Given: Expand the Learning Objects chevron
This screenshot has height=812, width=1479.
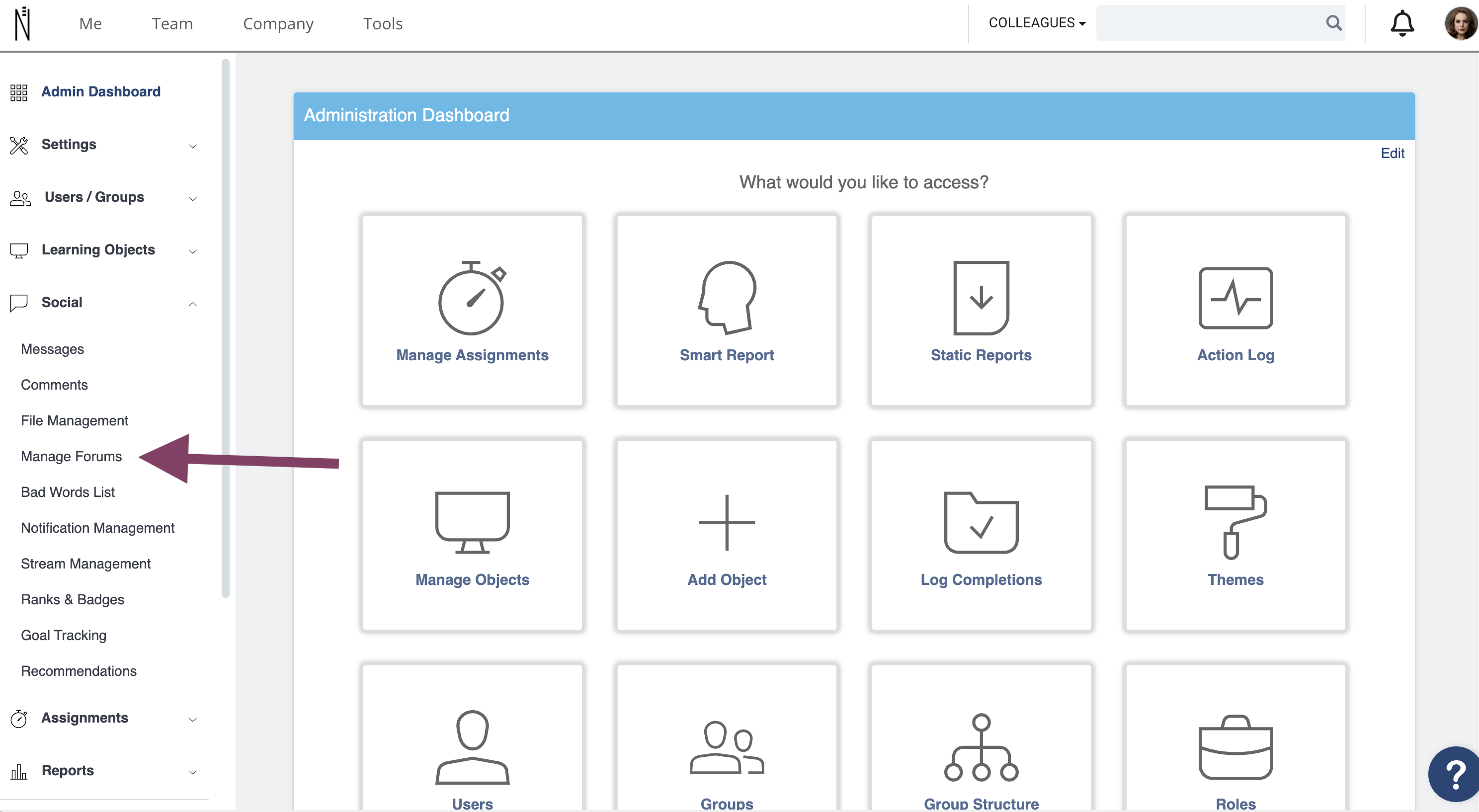Looking at the screenshot, I should click(x=193, y=251).
